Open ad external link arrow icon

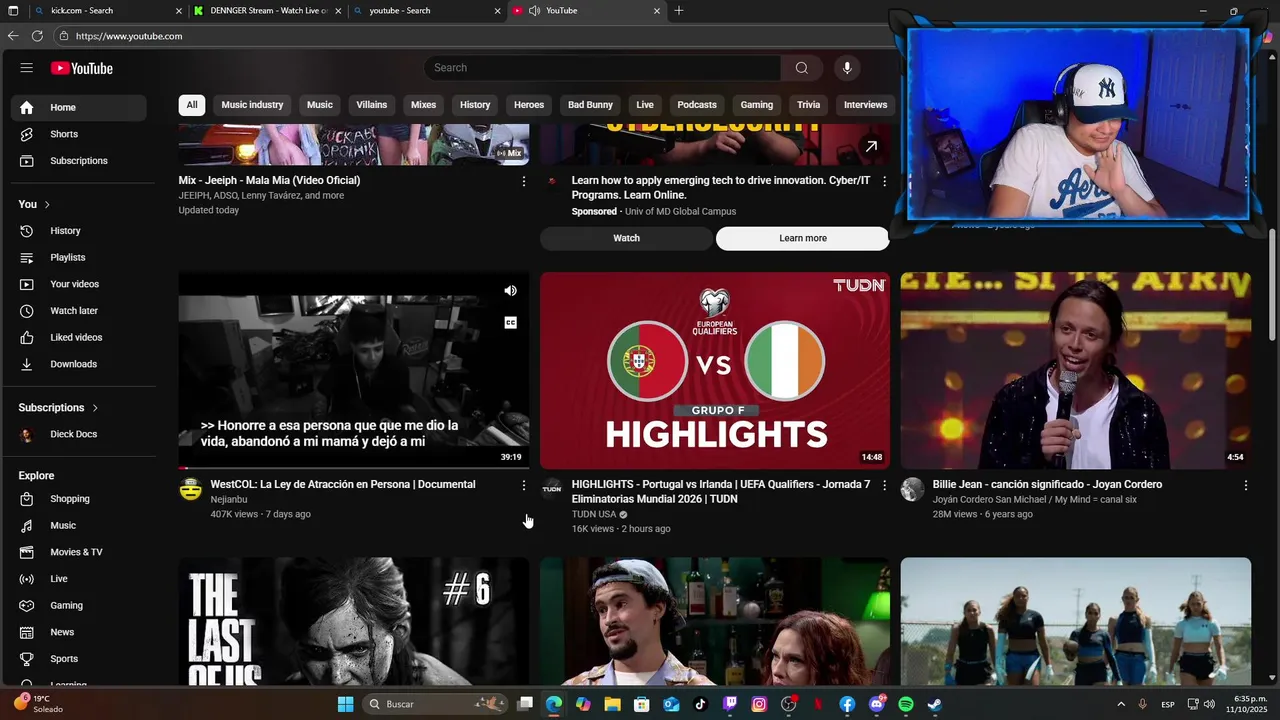point(871,146)
